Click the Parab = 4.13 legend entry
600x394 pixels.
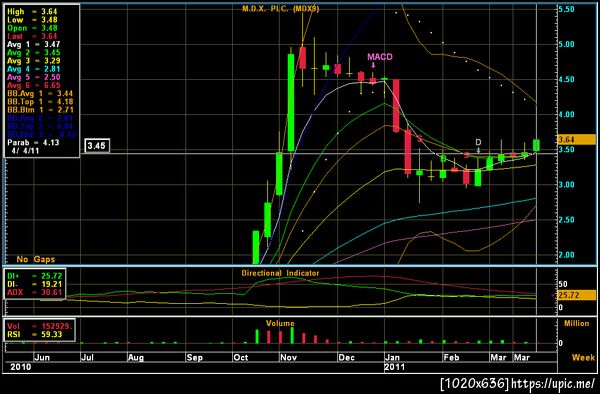pos(33,142)
